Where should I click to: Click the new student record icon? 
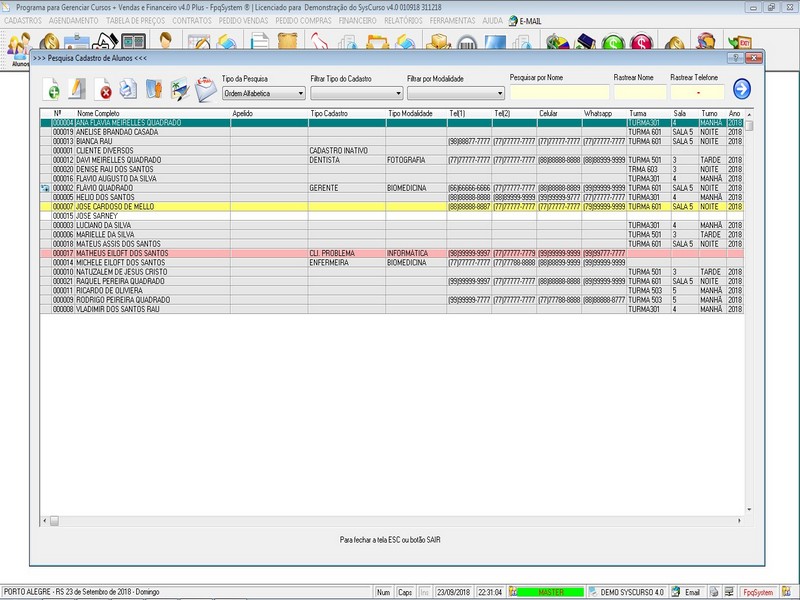tap(52, 89)
